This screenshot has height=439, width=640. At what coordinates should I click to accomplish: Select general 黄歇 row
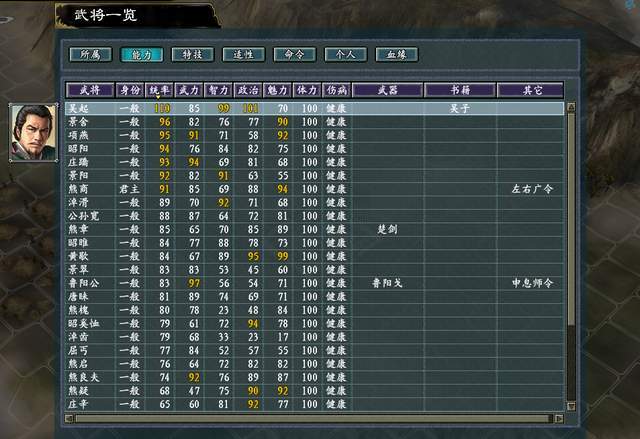(314, 256)
